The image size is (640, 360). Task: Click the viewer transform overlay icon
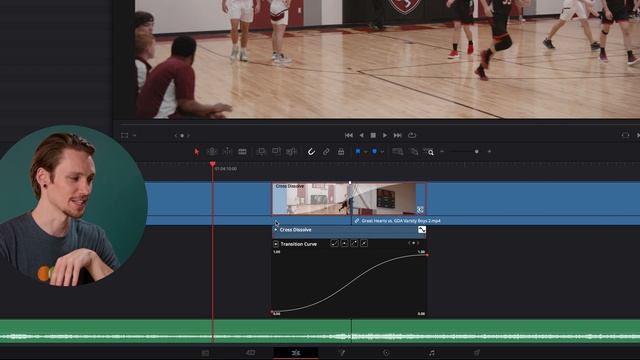[x=124, y=136]
